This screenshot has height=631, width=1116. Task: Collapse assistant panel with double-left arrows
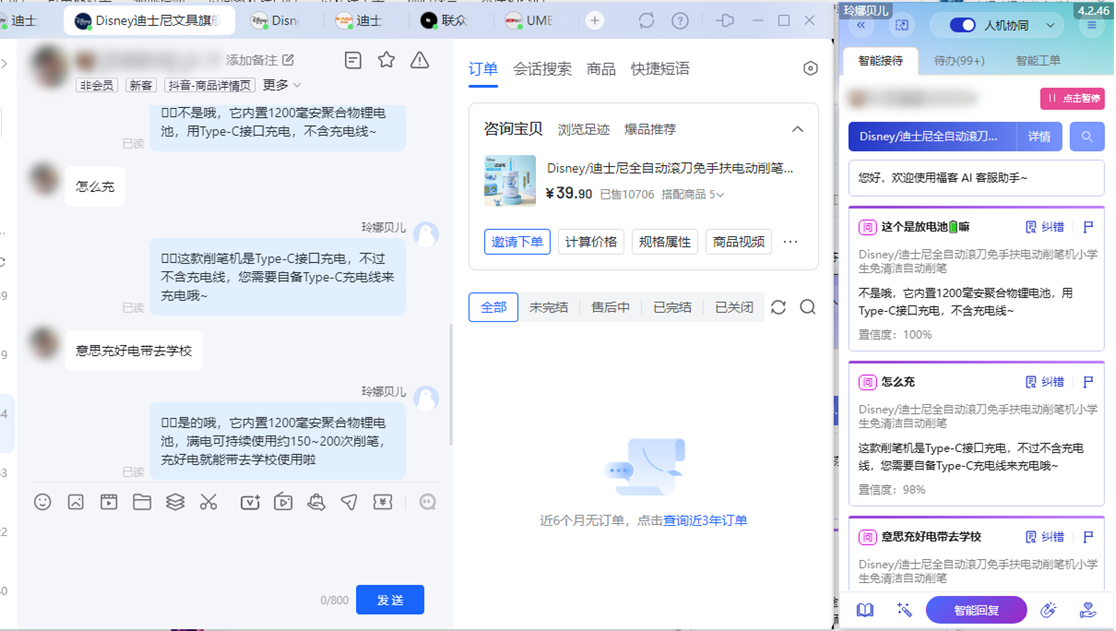click(x=861, y=26)
